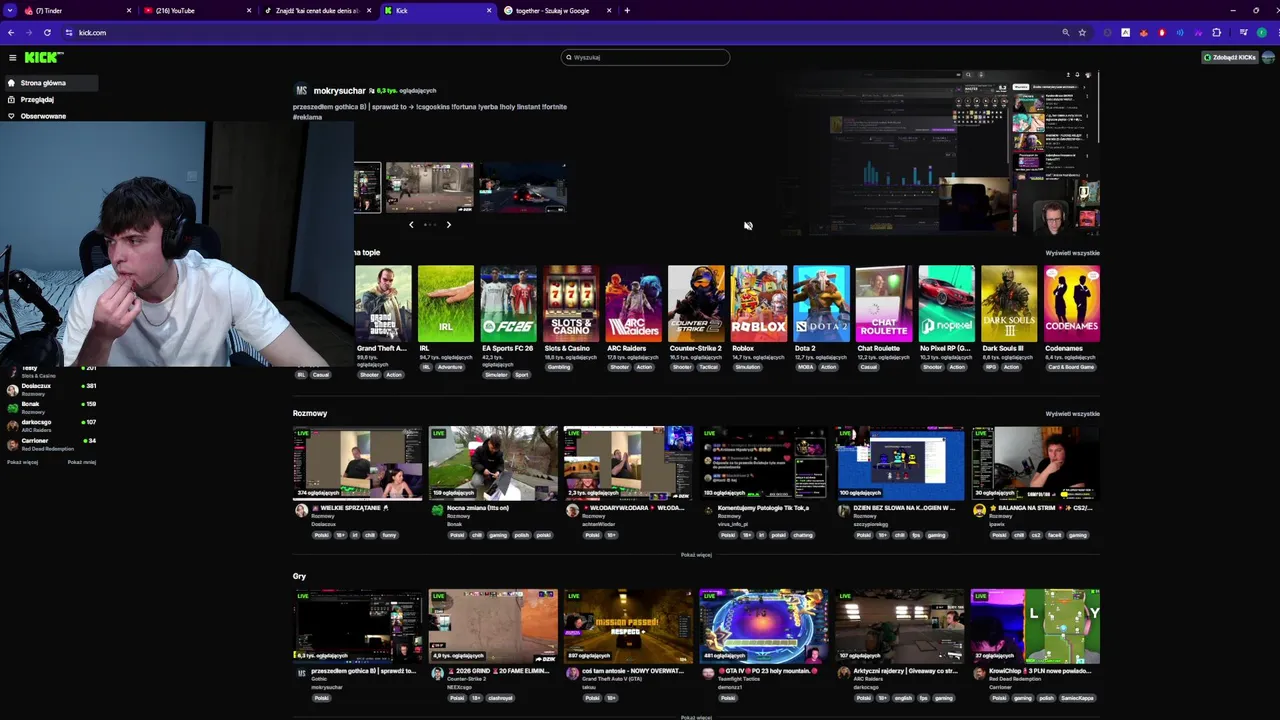Screen dimensions: 1280x720
Task: Open the Extensions puzzle icon
Action: pyautogui.click(x=1216, y=32)
